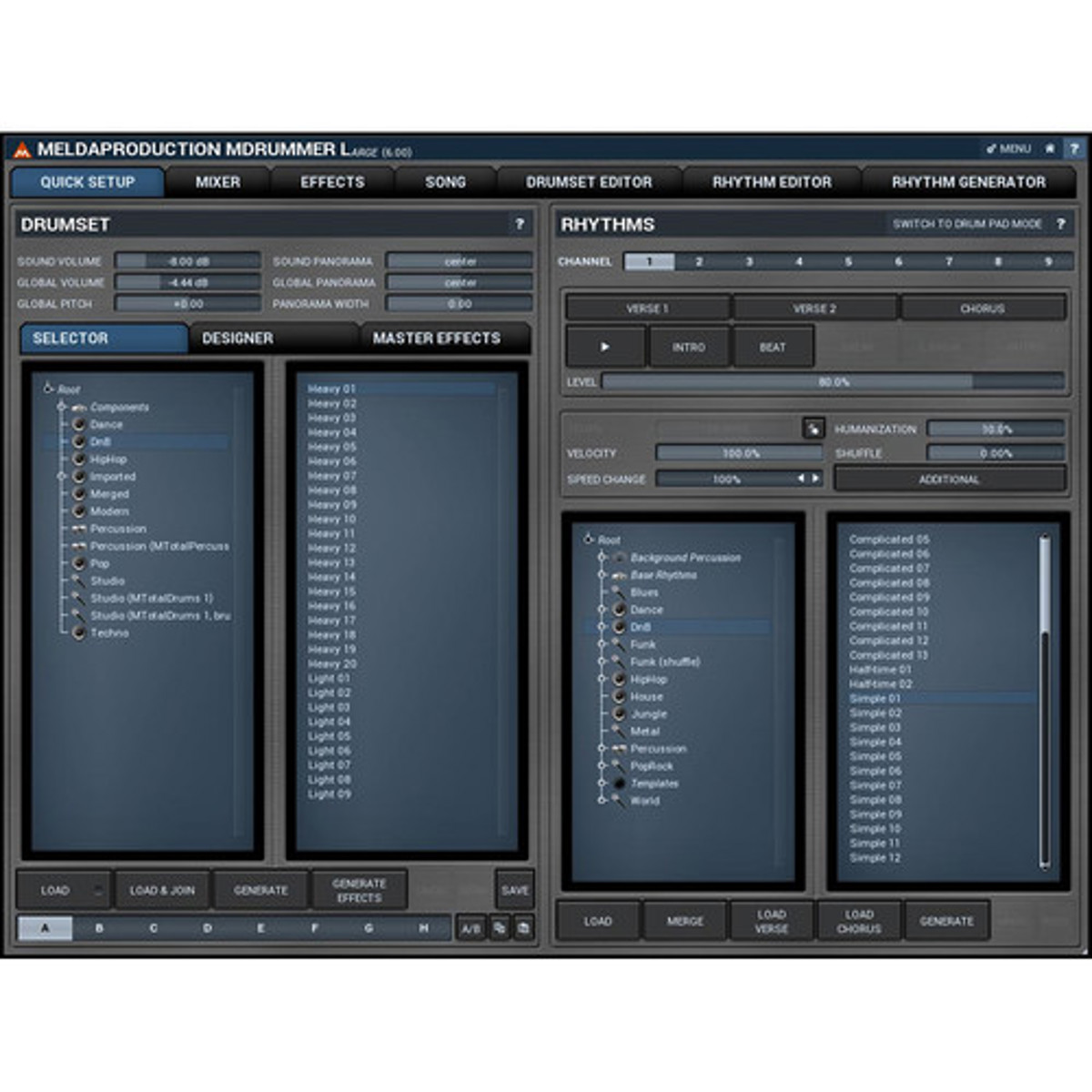Expand the Components node in drumset tree
The height and width of the screenshot is (1092, 1092).
point(62,408)
